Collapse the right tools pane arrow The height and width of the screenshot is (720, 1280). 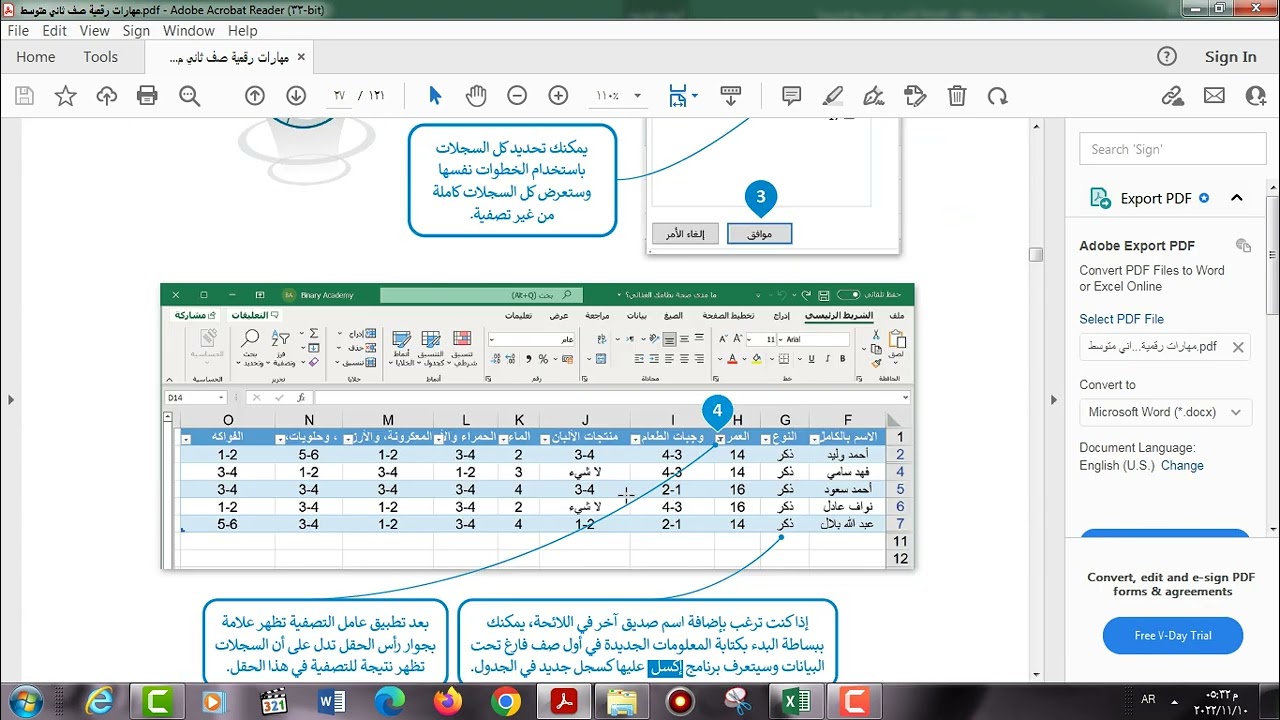1053,400
